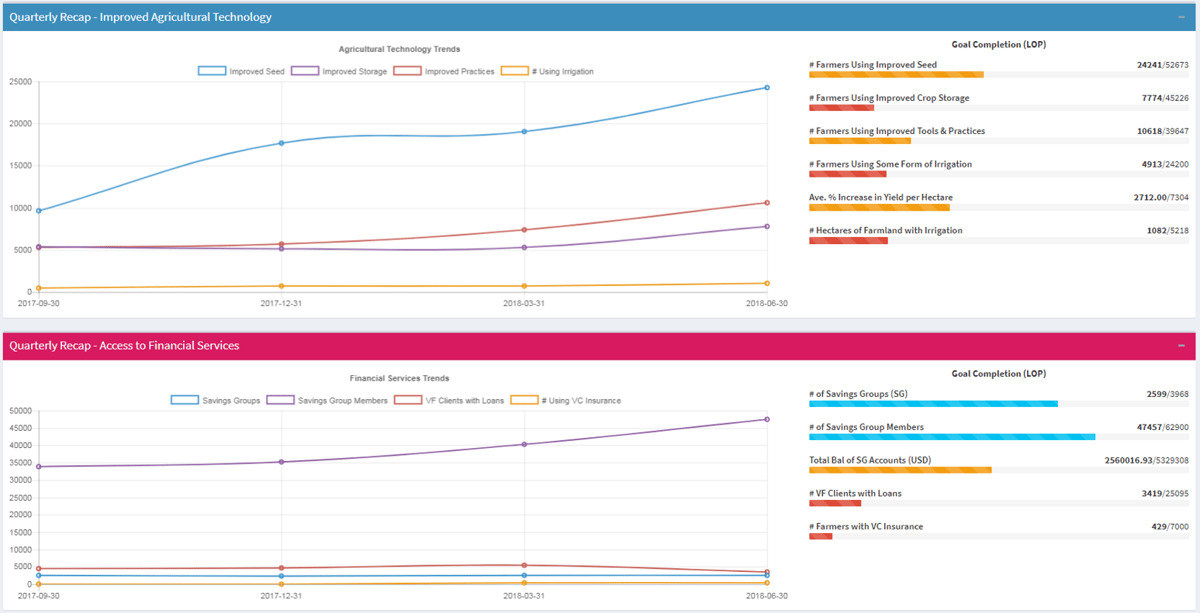The width and height of the screenshot is (1200, 613).
Task: Click Improved Seed data point at 2018-06-30
Action: [x=767, y=88]
